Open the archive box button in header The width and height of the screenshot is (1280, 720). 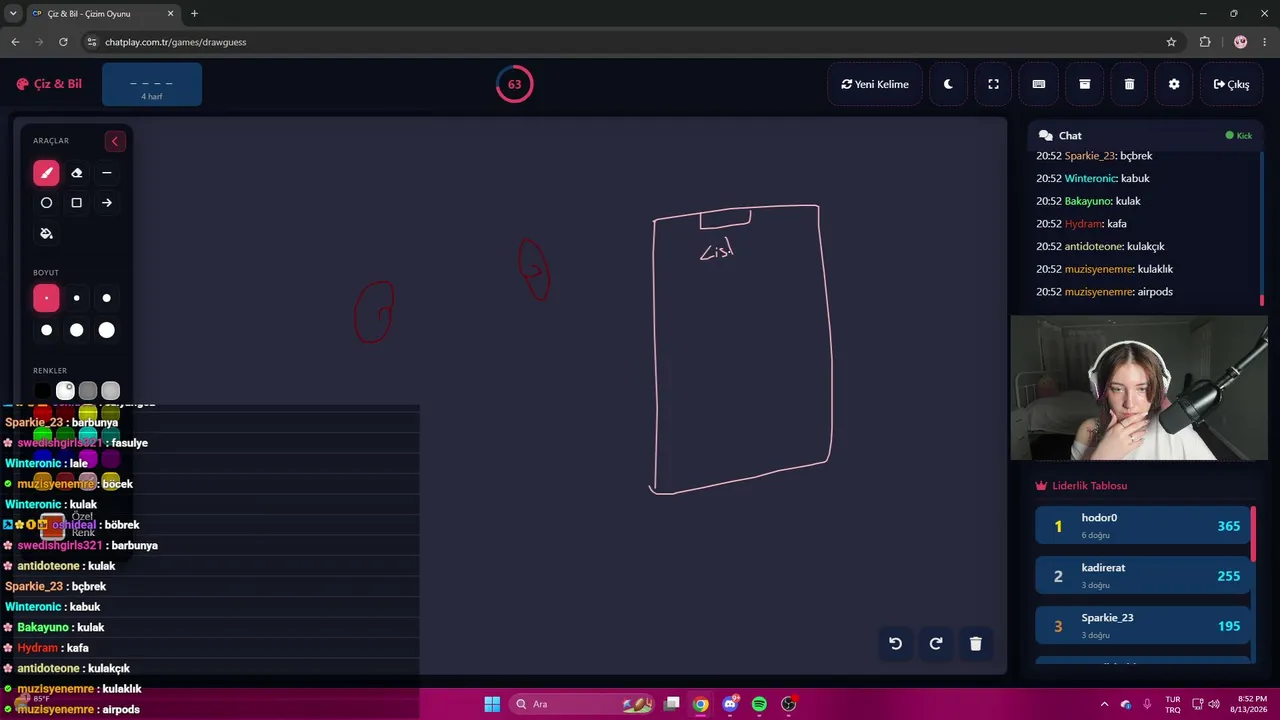[1084, 85]
